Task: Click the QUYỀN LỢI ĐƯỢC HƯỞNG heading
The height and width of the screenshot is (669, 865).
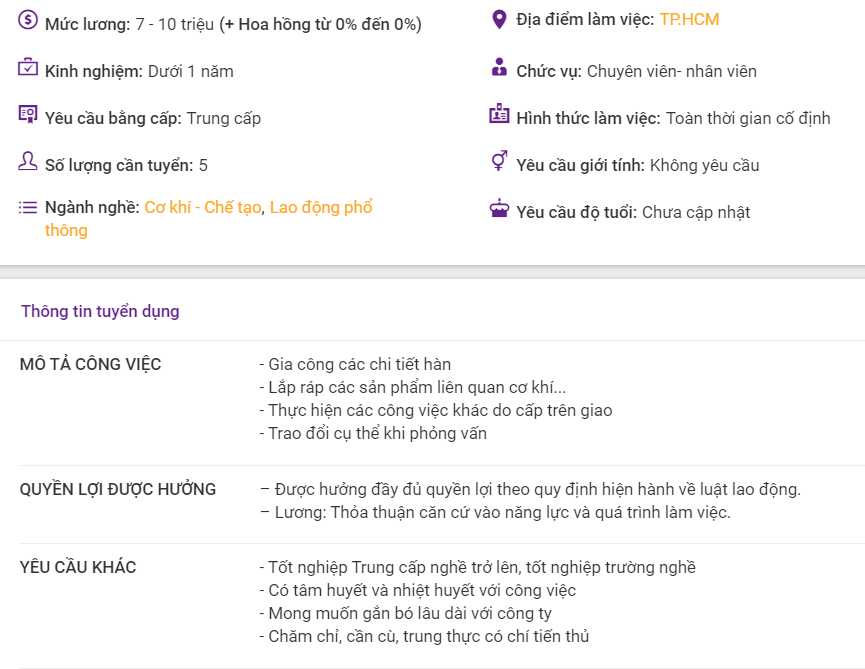Action: 118,489
